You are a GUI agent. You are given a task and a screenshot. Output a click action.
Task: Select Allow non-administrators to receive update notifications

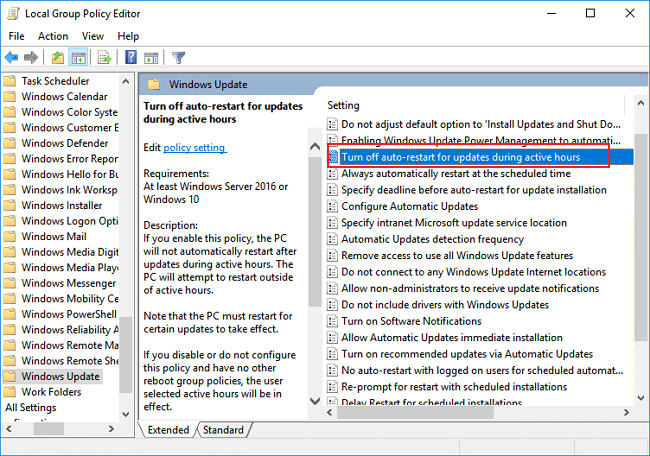[470, 288]
